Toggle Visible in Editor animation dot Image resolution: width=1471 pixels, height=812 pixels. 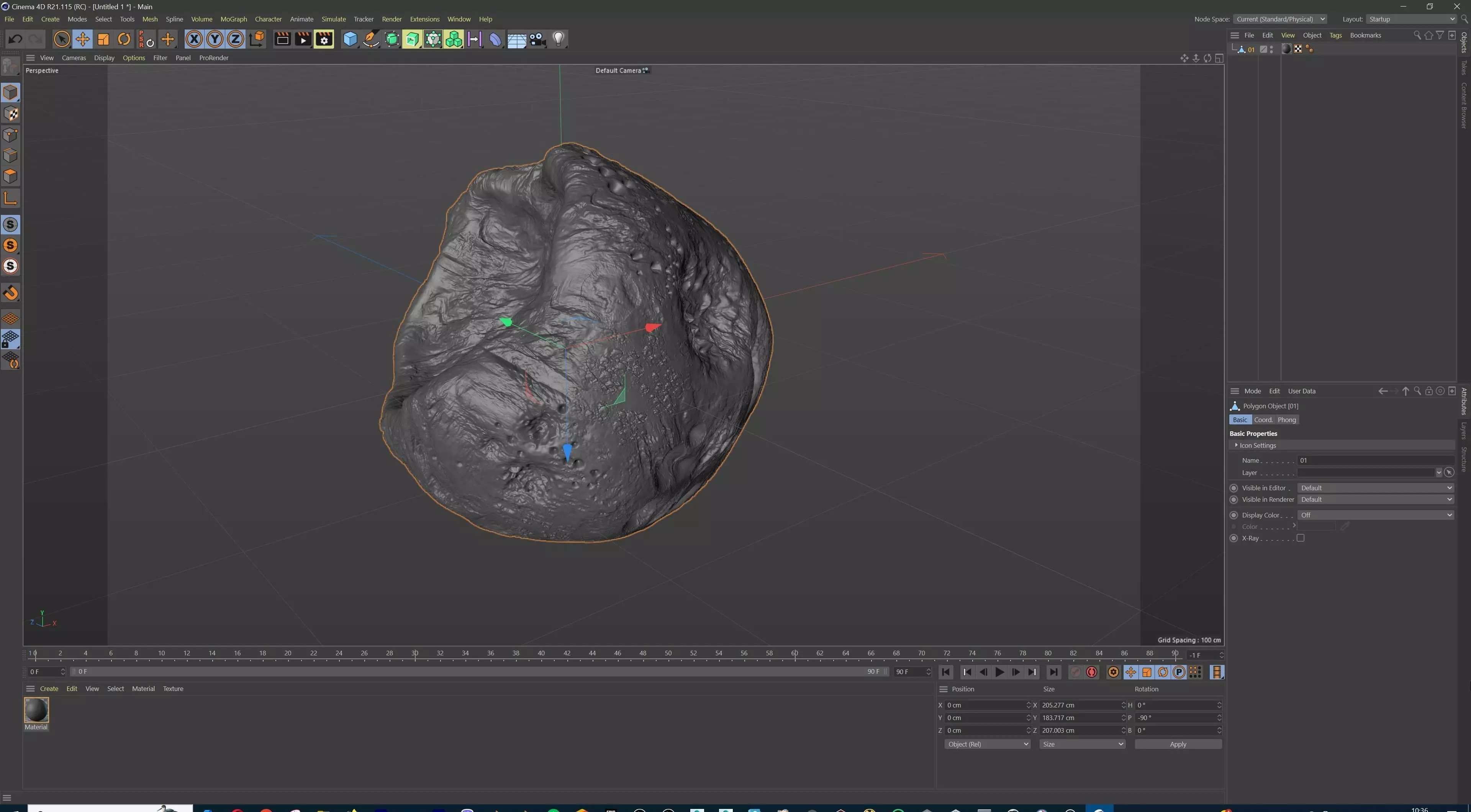[1233, 488]
